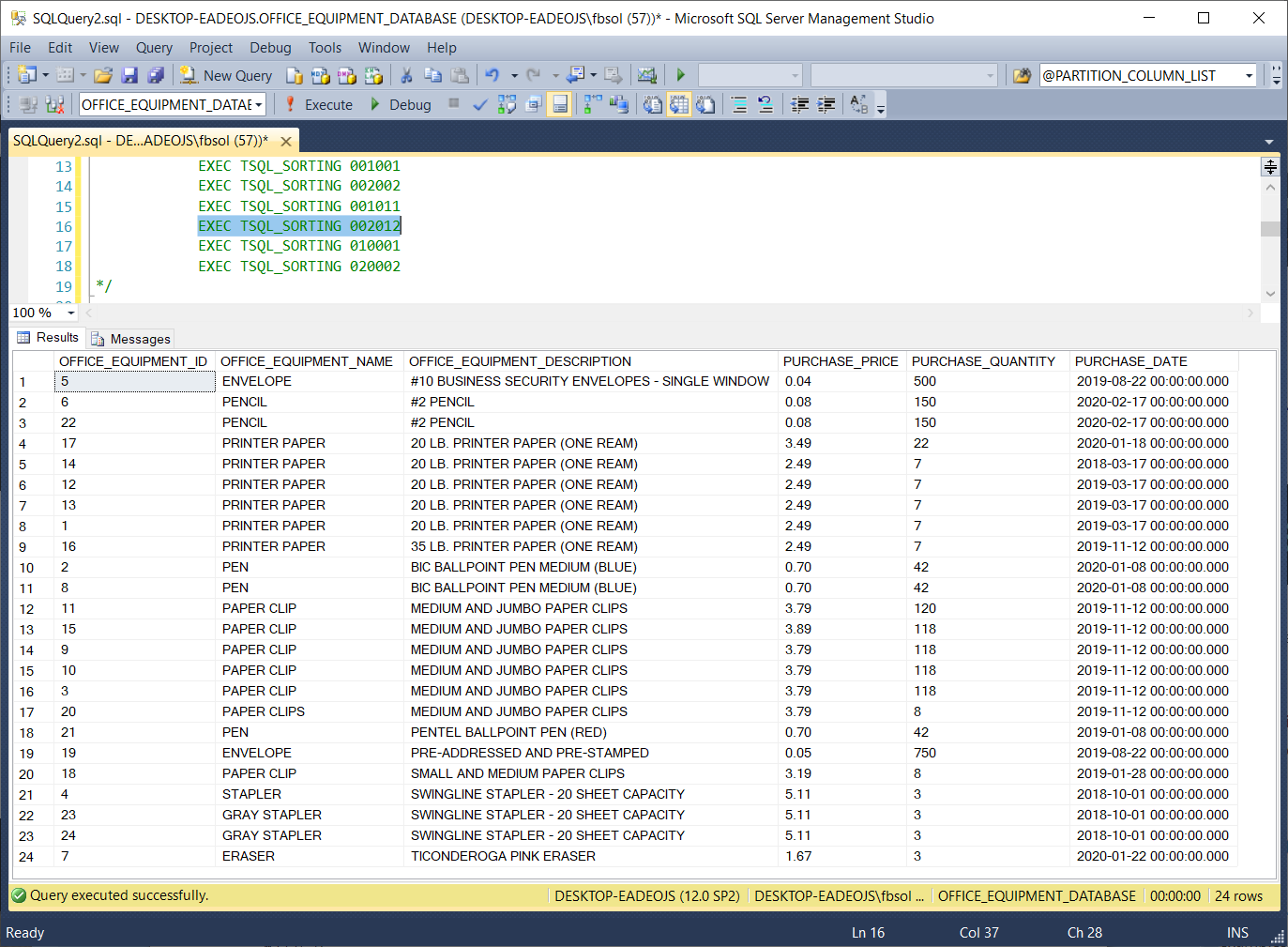The image size is (1288, 947).
Task: Comment out the selected lines
Action: coord(739,104)
